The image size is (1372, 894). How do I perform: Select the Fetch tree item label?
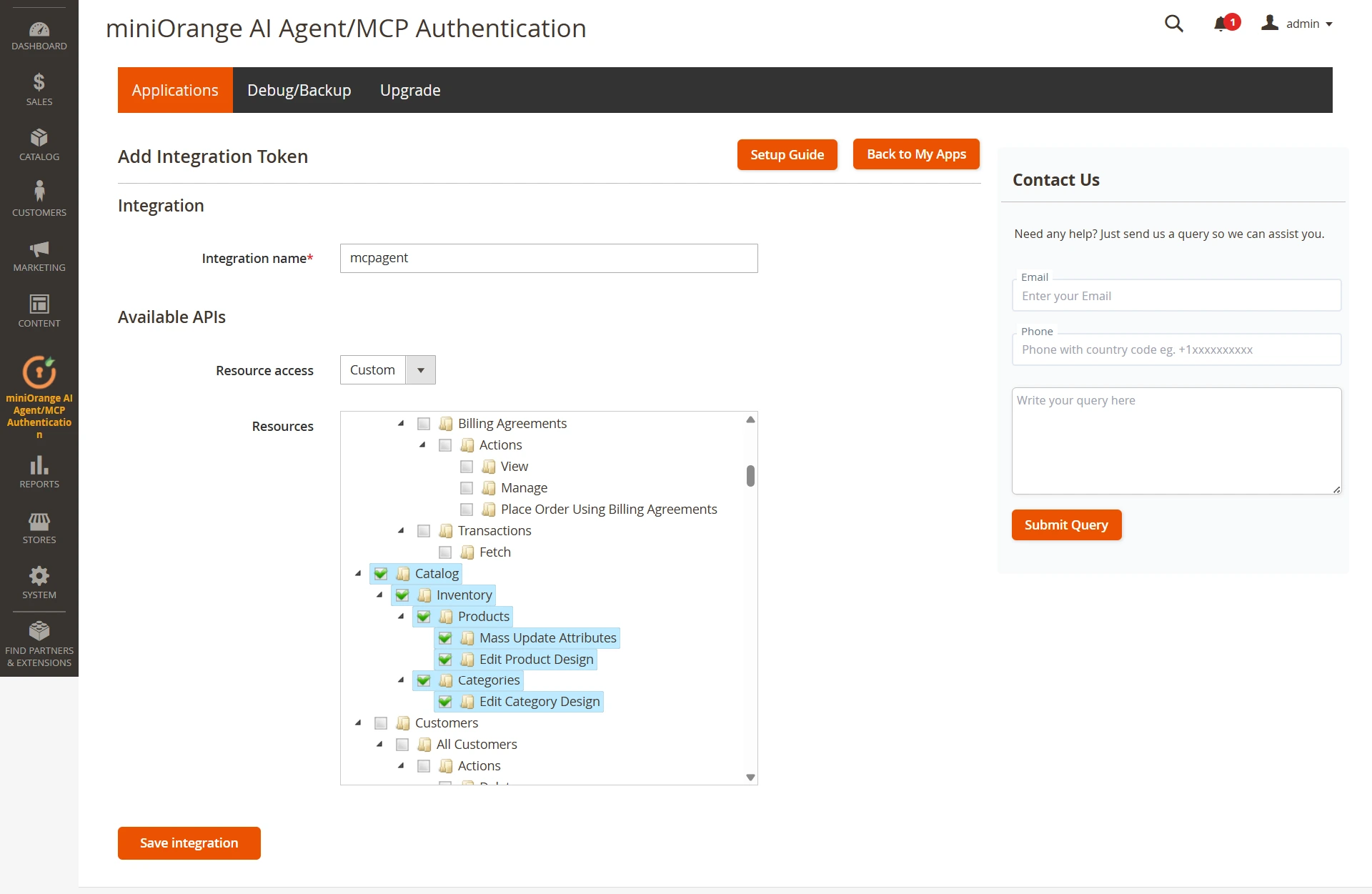pos(495,552)
